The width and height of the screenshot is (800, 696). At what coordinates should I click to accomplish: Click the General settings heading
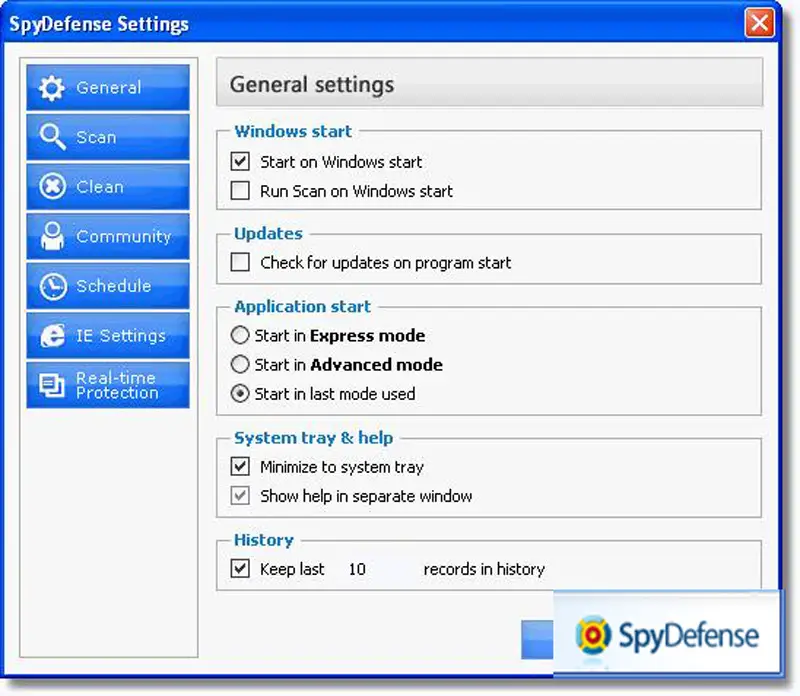[312, 85]
